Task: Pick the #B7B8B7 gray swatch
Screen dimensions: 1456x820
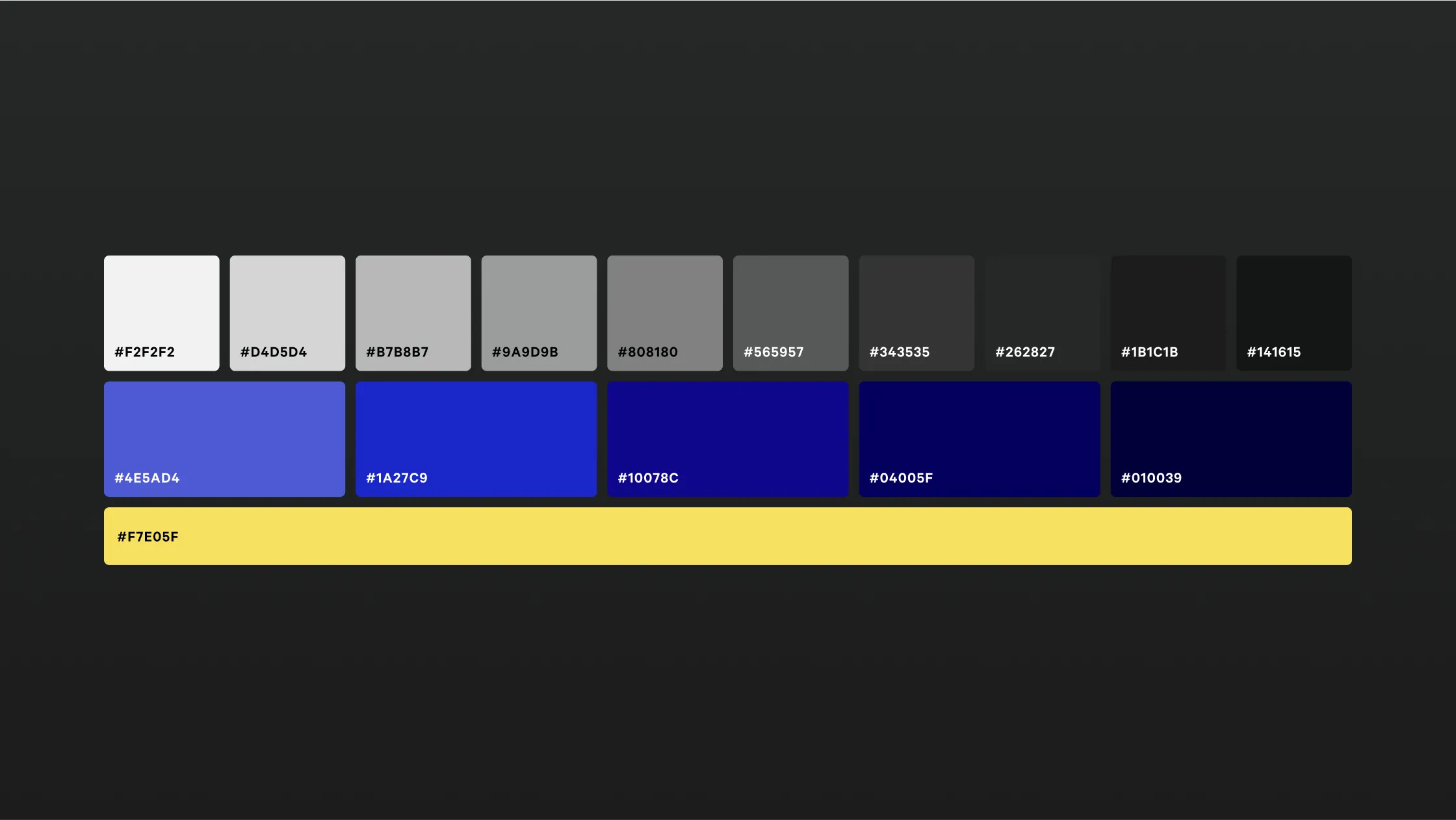Action: pos(413,306)
